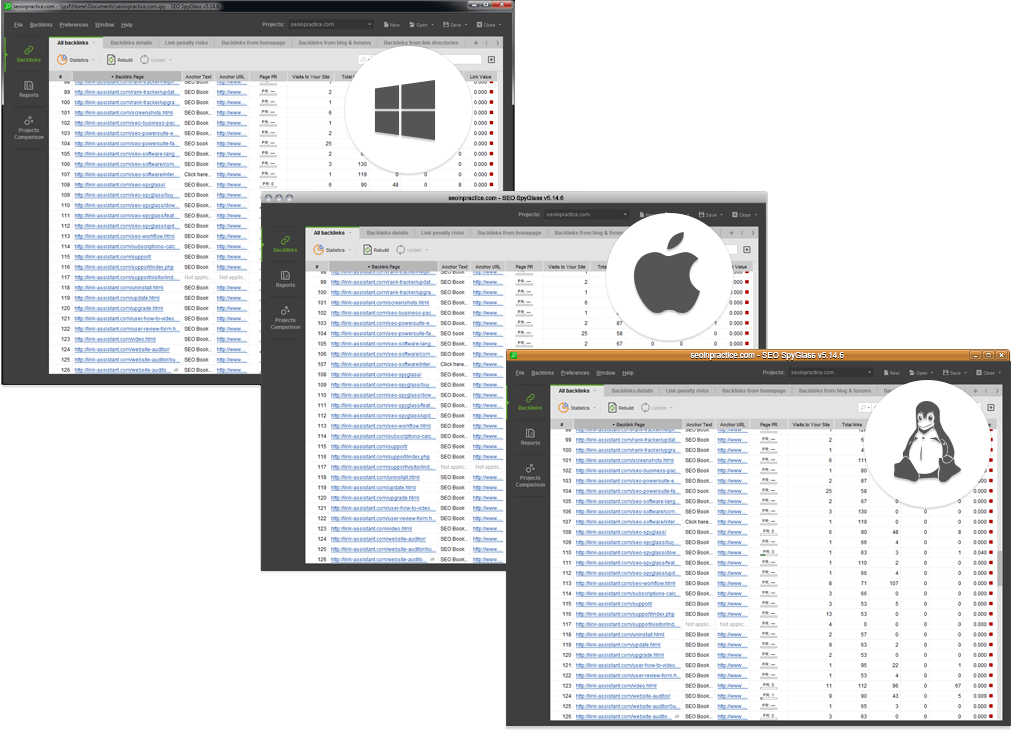Expand the Close project dropdown in Windows window
1012x736 pixels.
click(500, 25)
